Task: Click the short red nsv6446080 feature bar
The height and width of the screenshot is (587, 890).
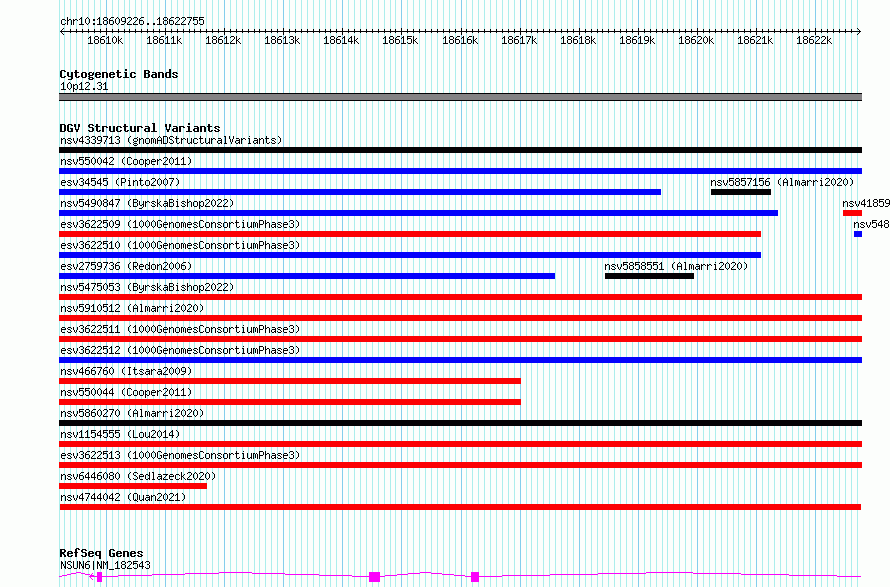Action: pos(133,486)
